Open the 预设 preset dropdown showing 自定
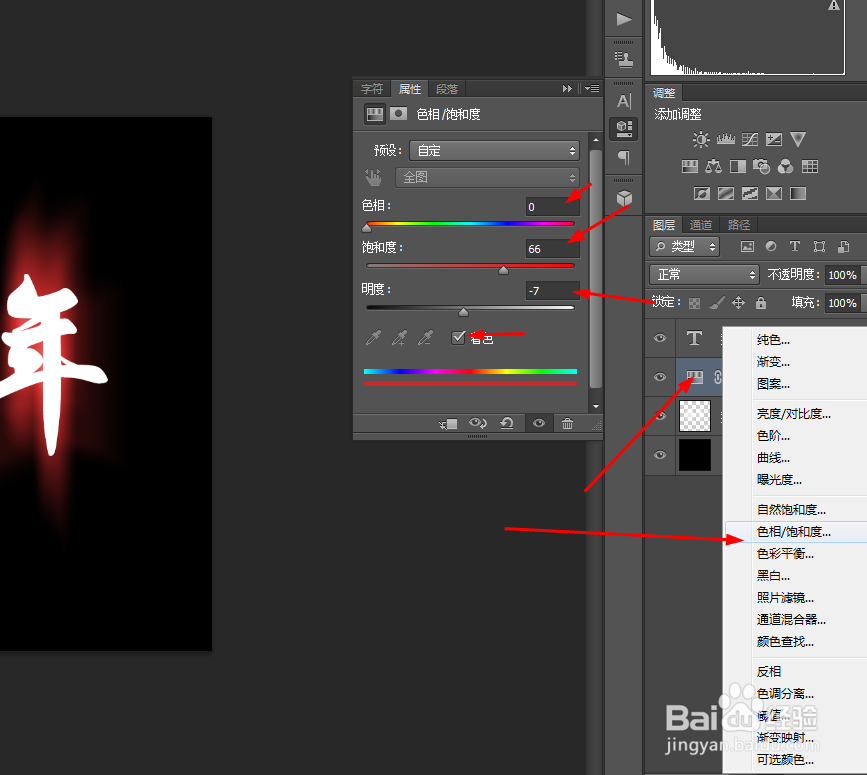Viewport: 867px width, 775px height. 494,150
